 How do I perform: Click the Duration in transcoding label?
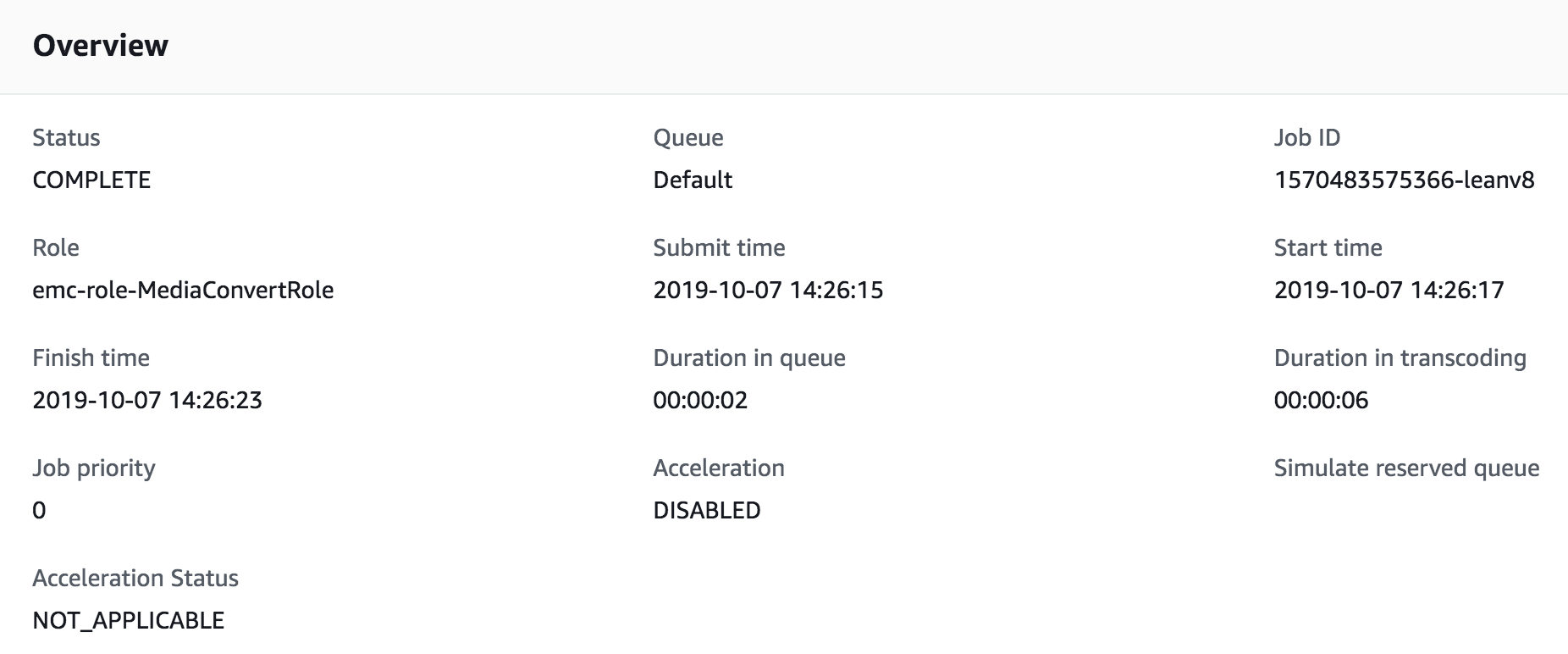(x=1400, y=357)
